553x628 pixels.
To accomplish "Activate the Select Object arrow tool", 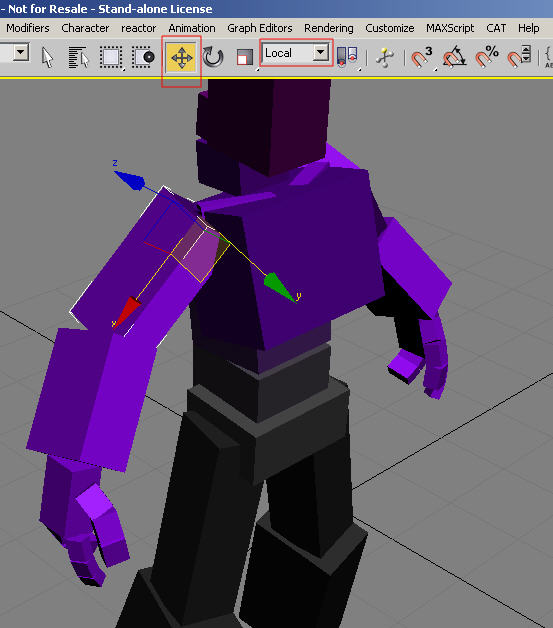I will [47, 57].
